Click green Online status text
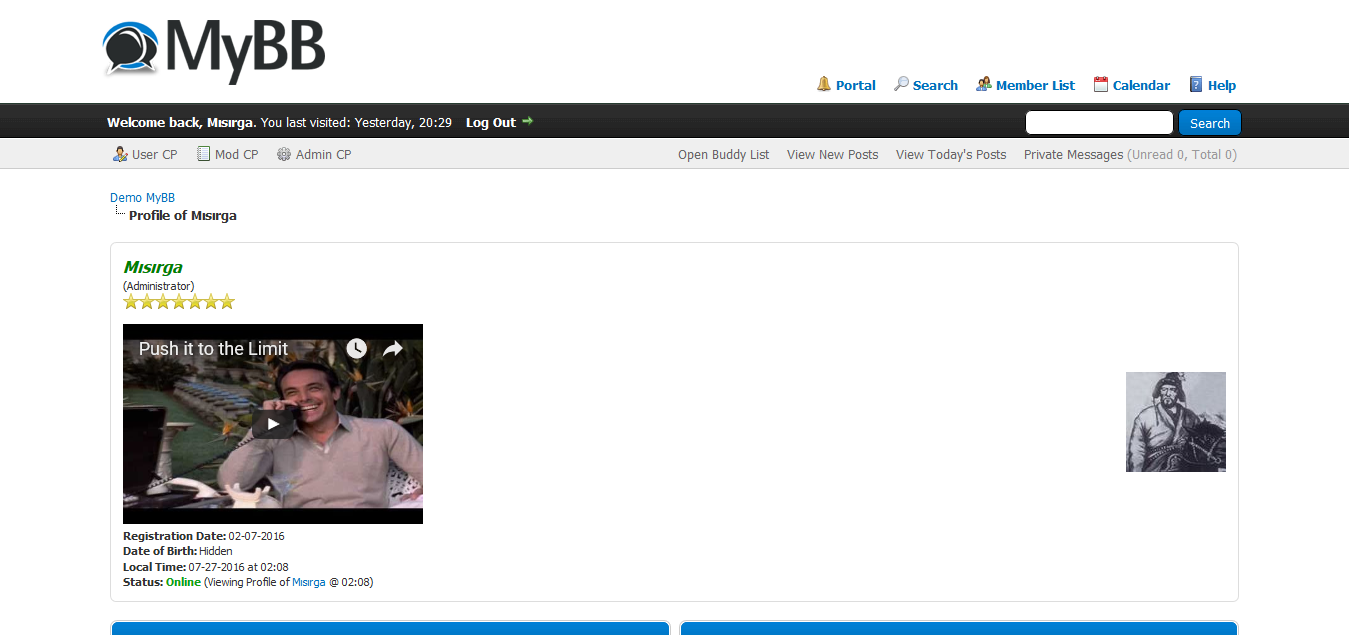Screen dimensions: 1349x635 183,582
